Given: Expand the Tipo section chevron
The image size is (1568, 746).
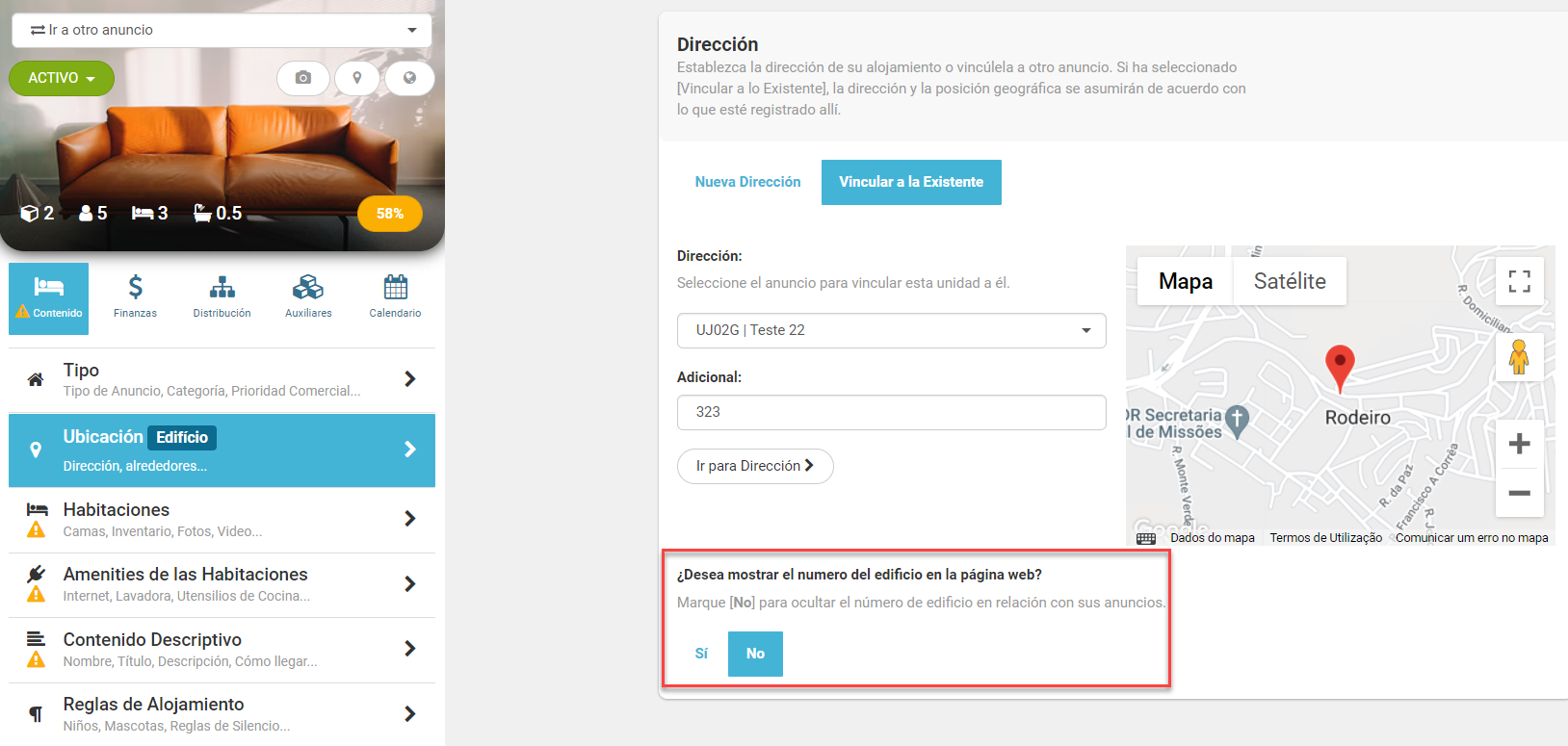Looking at the screenshot, I should [410, 379].
